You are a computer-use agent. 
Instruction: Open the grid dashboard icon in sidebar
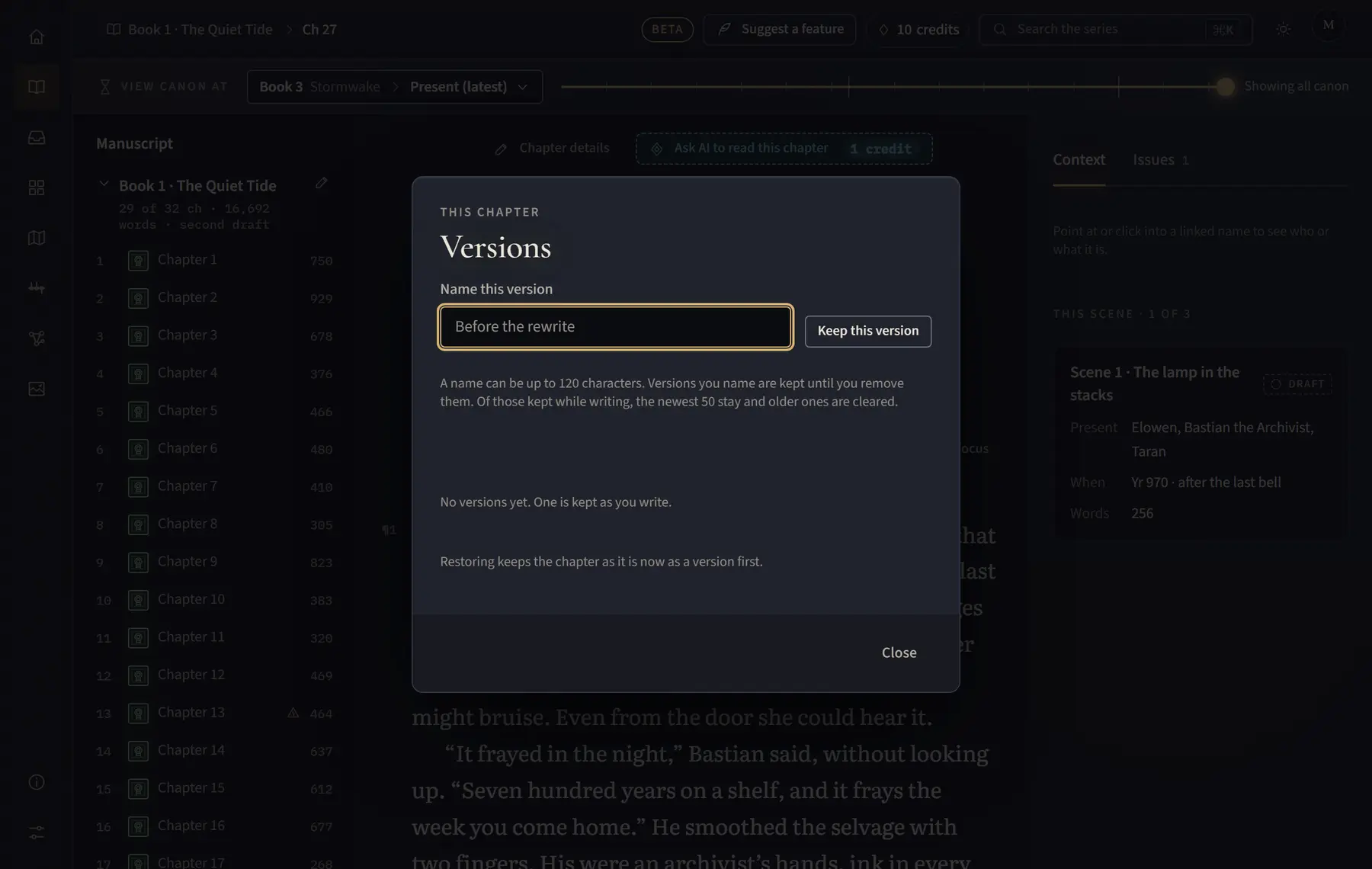pos(37,188)
